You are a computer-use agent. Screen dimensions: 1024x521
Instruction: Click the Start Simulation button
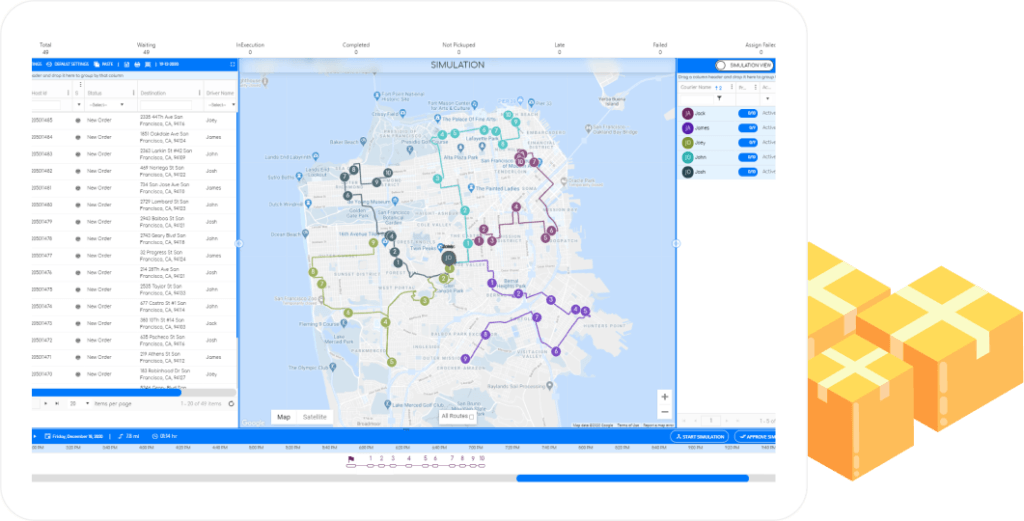tap(699, 437)
